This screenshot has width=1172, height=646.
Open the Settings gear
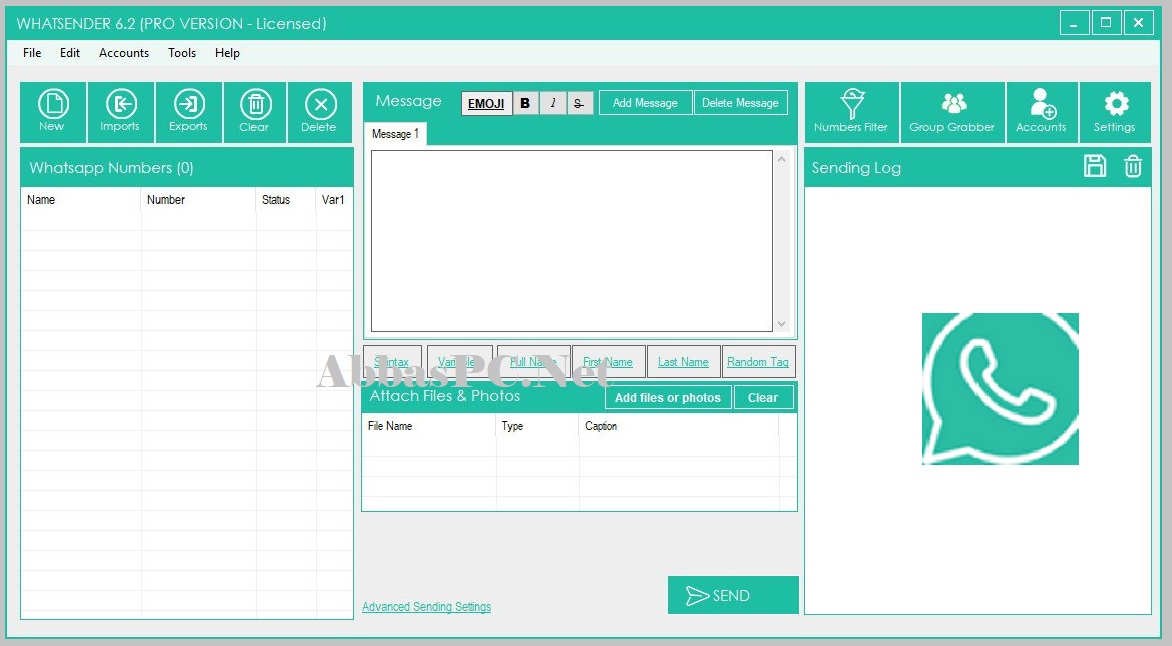point(1115,112)
